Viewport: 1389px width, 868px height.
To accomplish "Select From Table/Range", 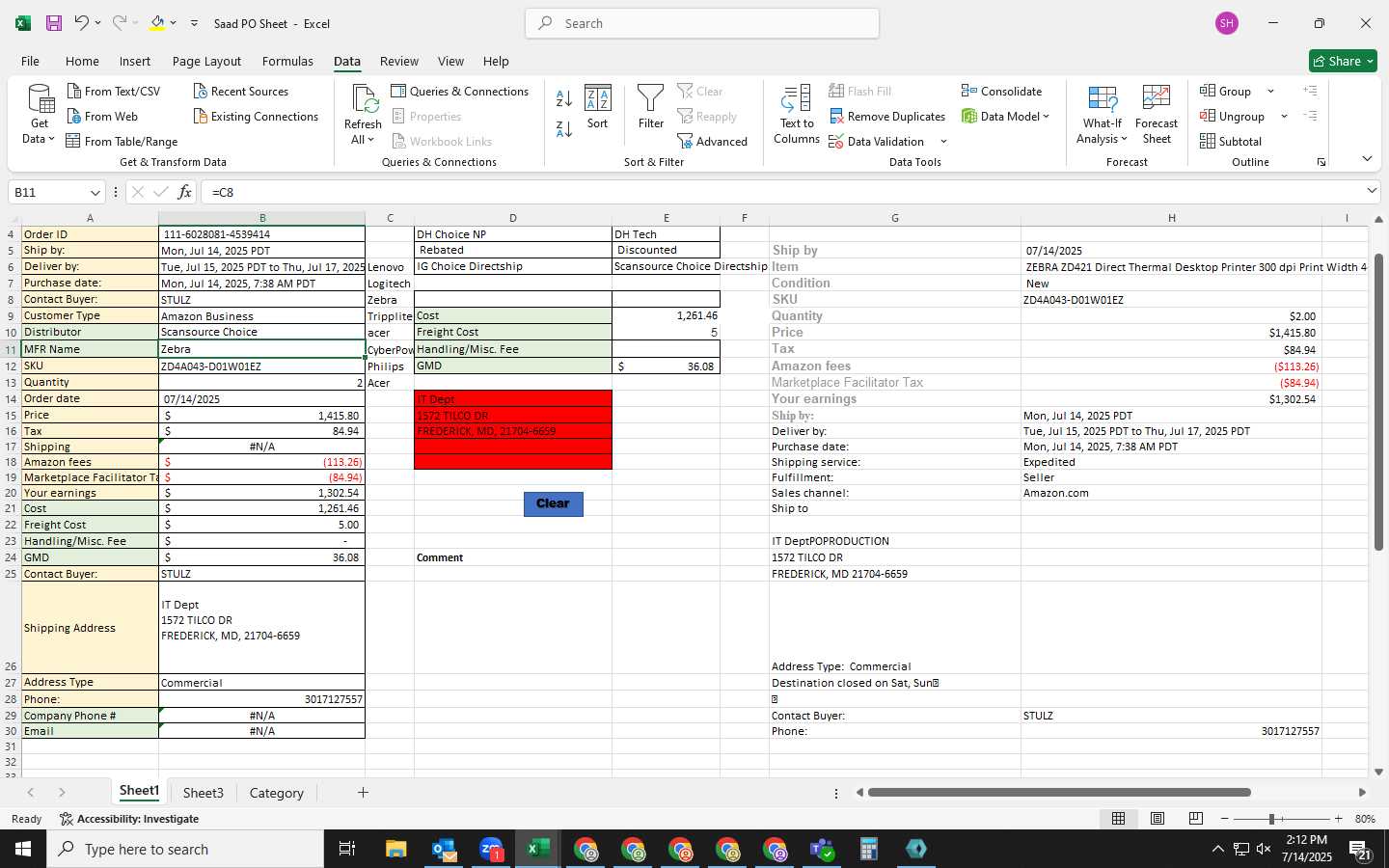I will pyautogui.click(x=123, y=142).
